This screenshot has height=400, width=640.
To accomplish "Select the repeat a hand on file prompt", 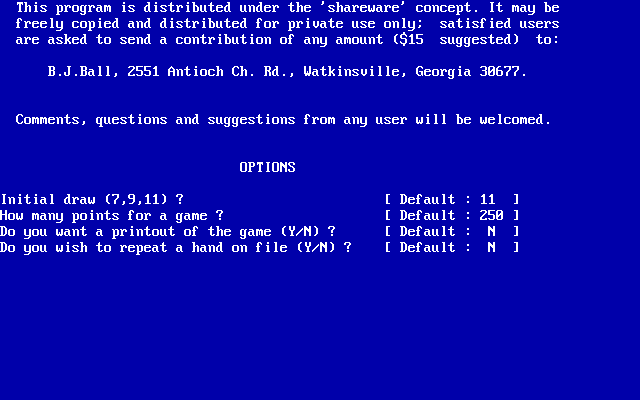I will 175,247.
